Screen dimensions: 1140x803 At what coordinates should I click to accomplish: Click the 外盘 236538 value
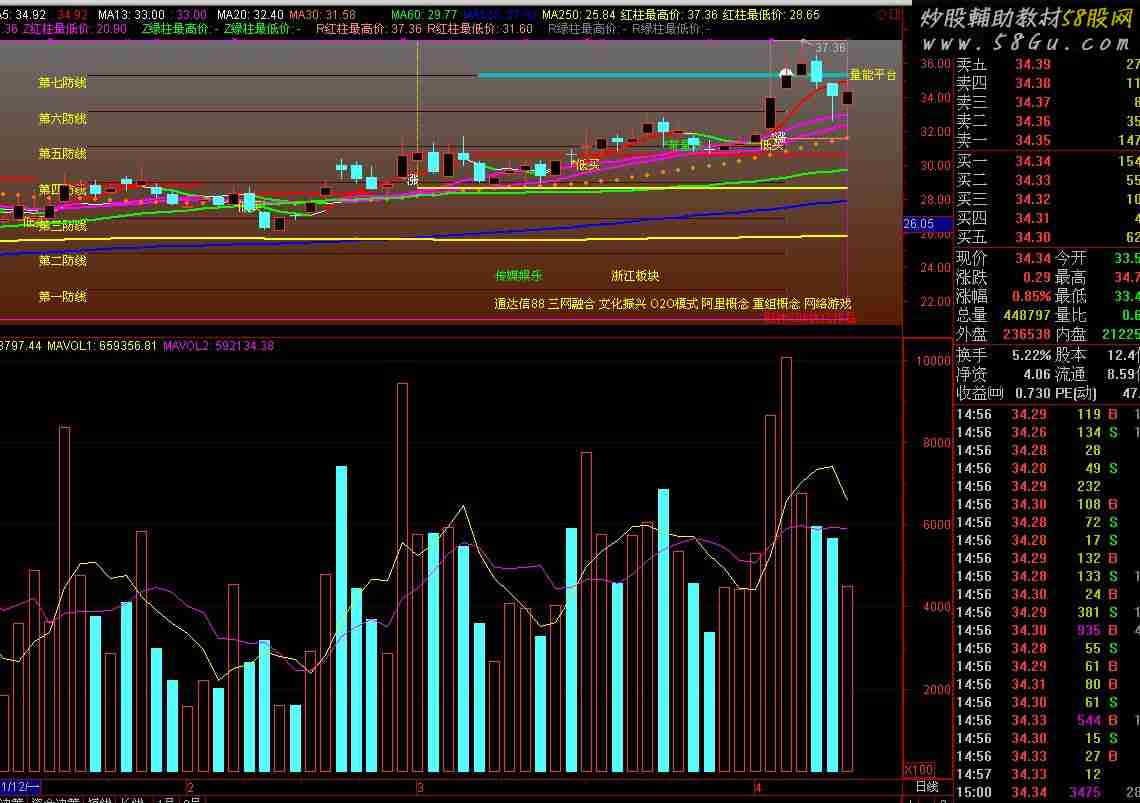click(x=1027, y=334)
